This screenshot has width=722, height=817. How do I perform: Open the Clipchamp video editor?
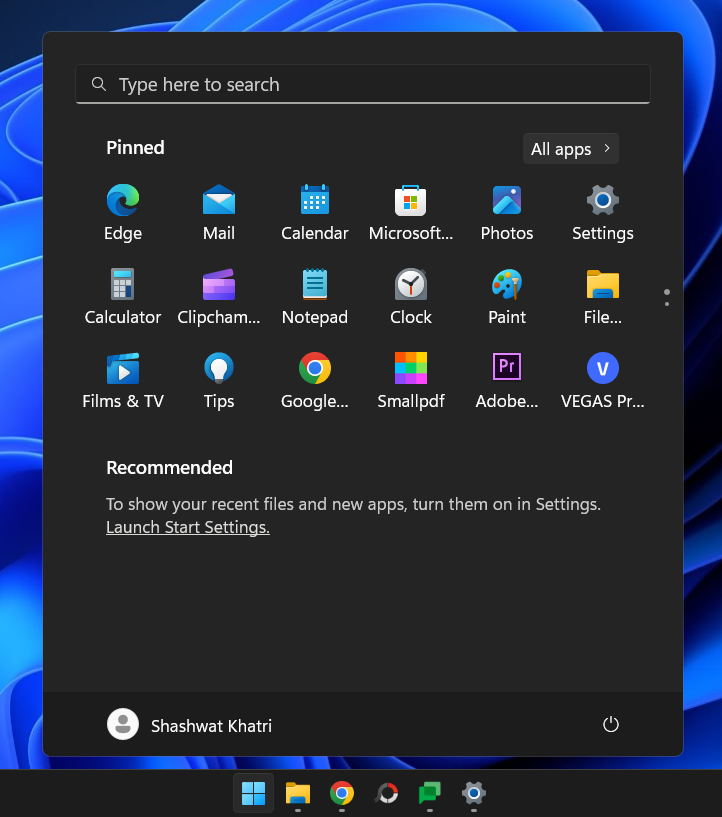219,296
